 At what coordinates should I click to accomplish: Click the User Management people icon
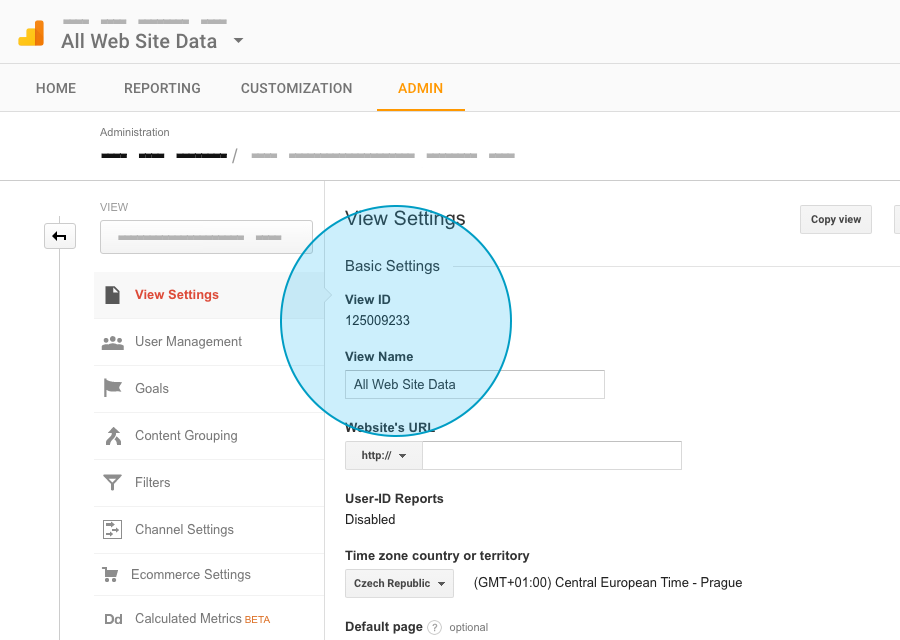click(x=112, y=343)
